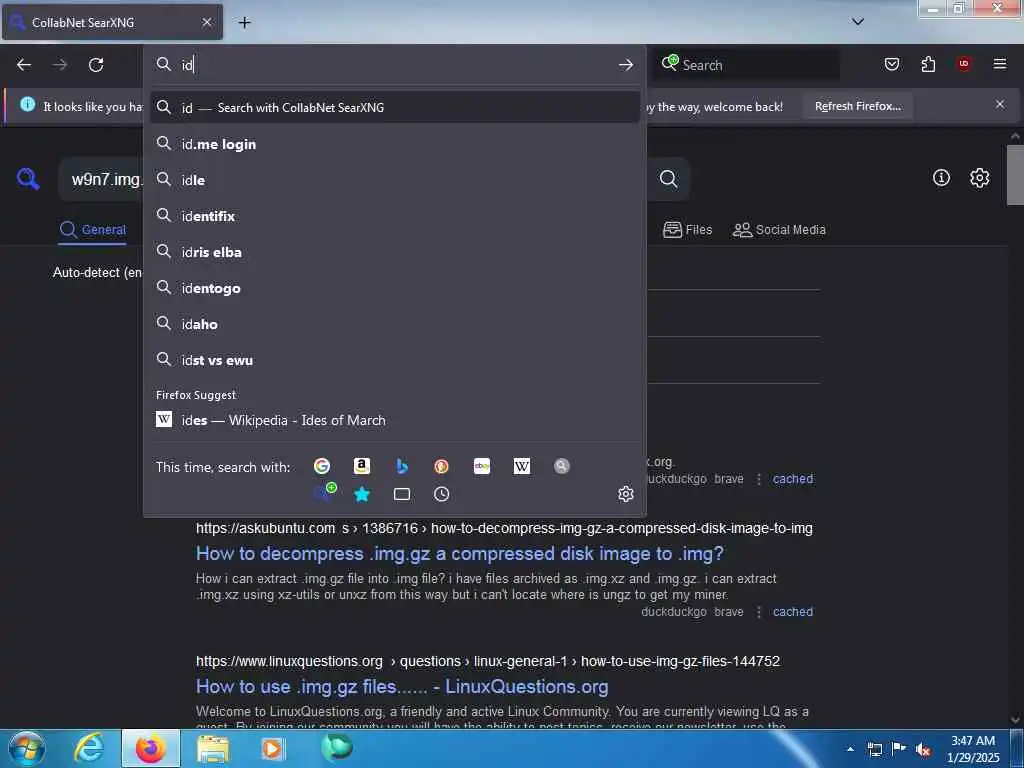Select the 'idaho' suggestion

(394, 323)
